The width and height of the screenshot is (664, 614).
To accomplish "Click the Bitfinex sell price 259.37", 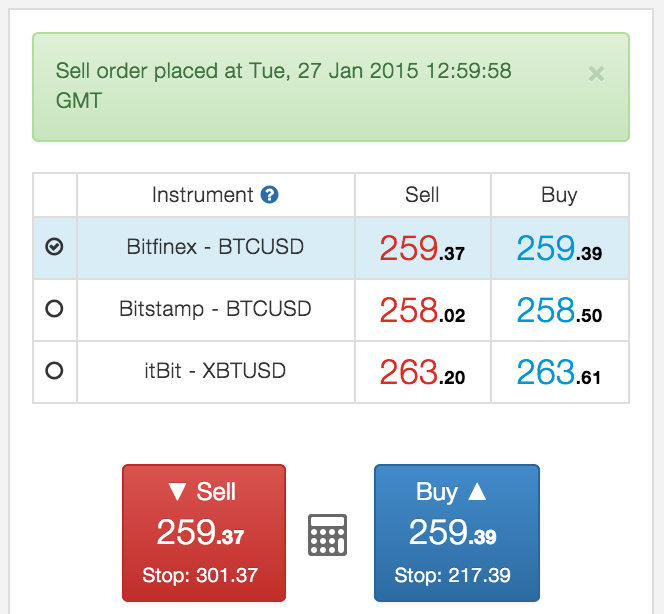I will tap(422, 248).
